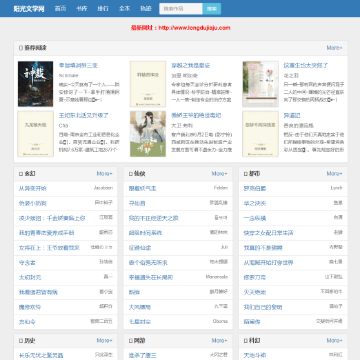
Task: Open 全本 in the navigation bar
Action: [x=124, y=9]
